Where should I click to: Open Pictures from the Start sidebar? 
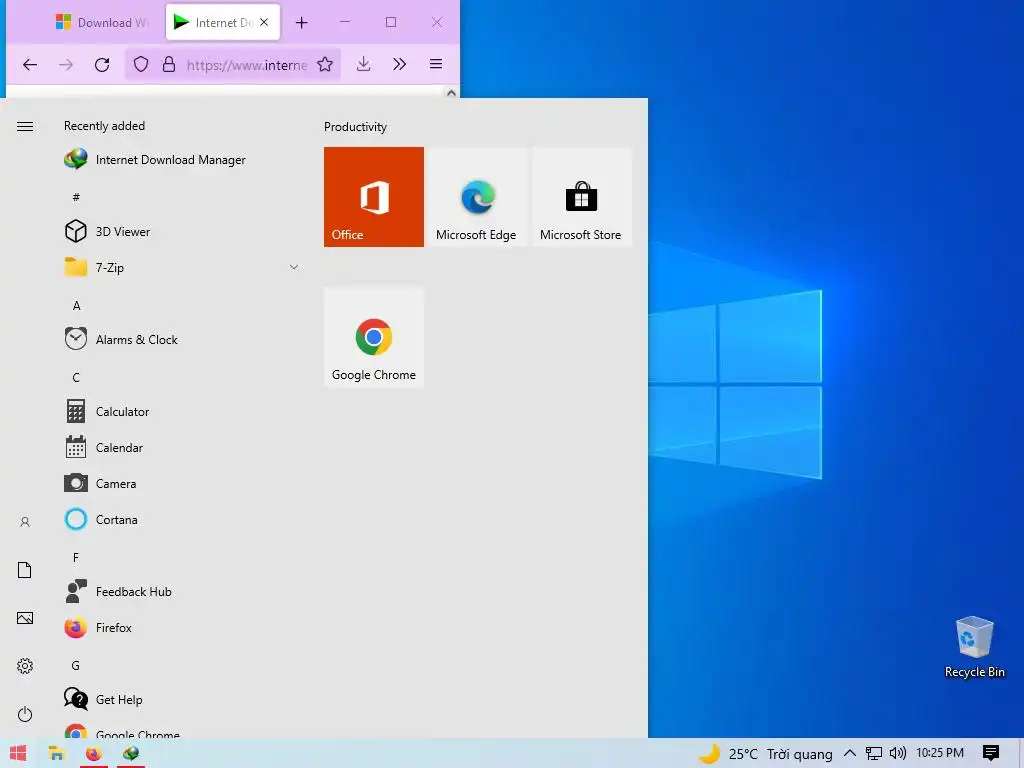click(x=25, y=618)
